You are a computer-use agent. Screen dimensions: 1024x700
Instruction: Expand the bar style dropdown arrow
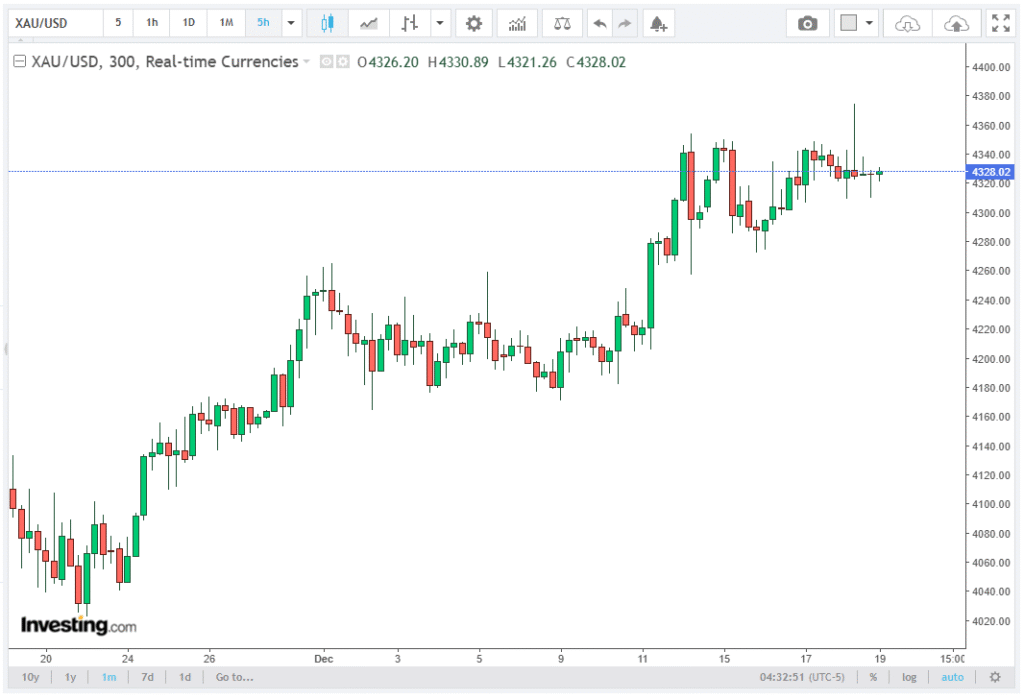coord(439,23)
